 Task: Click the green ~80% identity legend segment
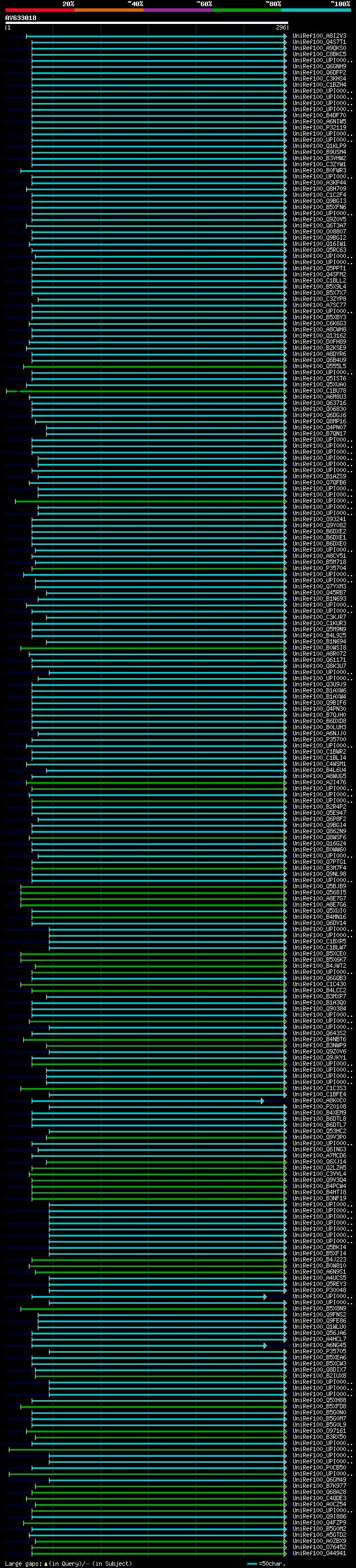(x=247, y=10)
